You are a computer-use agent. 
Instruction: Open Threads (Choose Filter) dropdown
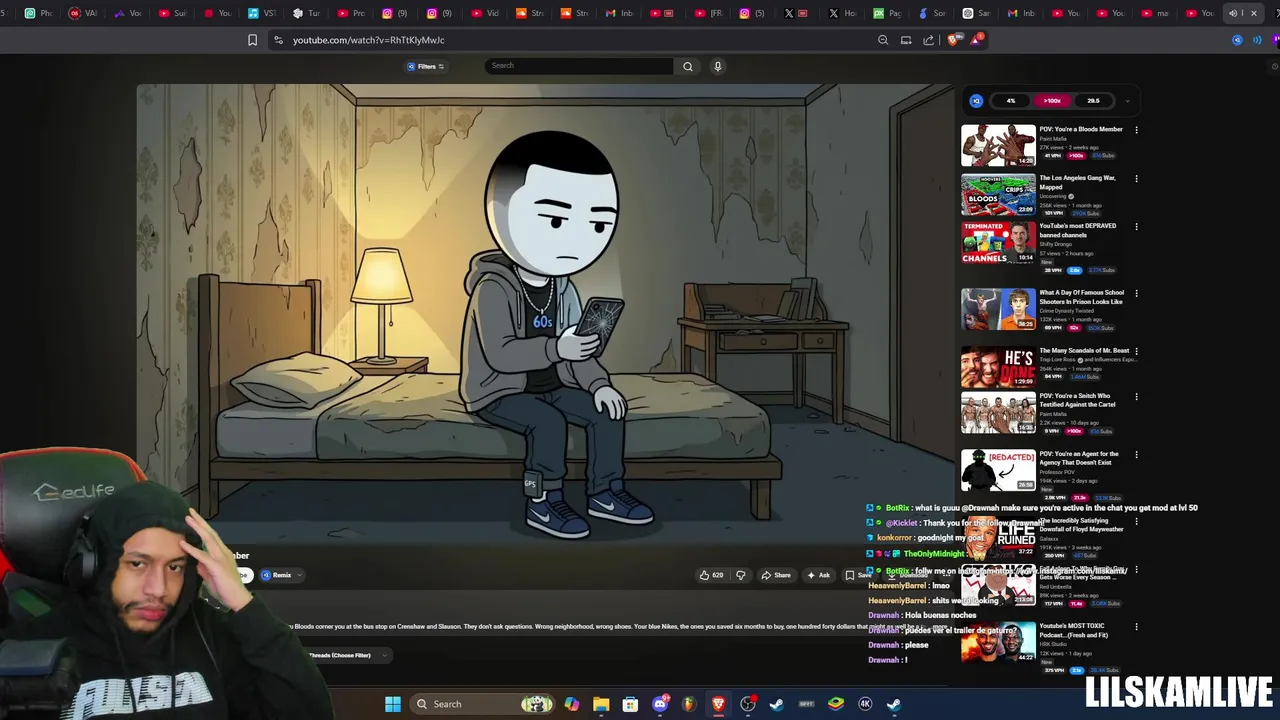pyautogui.click(x=346, y=655)
